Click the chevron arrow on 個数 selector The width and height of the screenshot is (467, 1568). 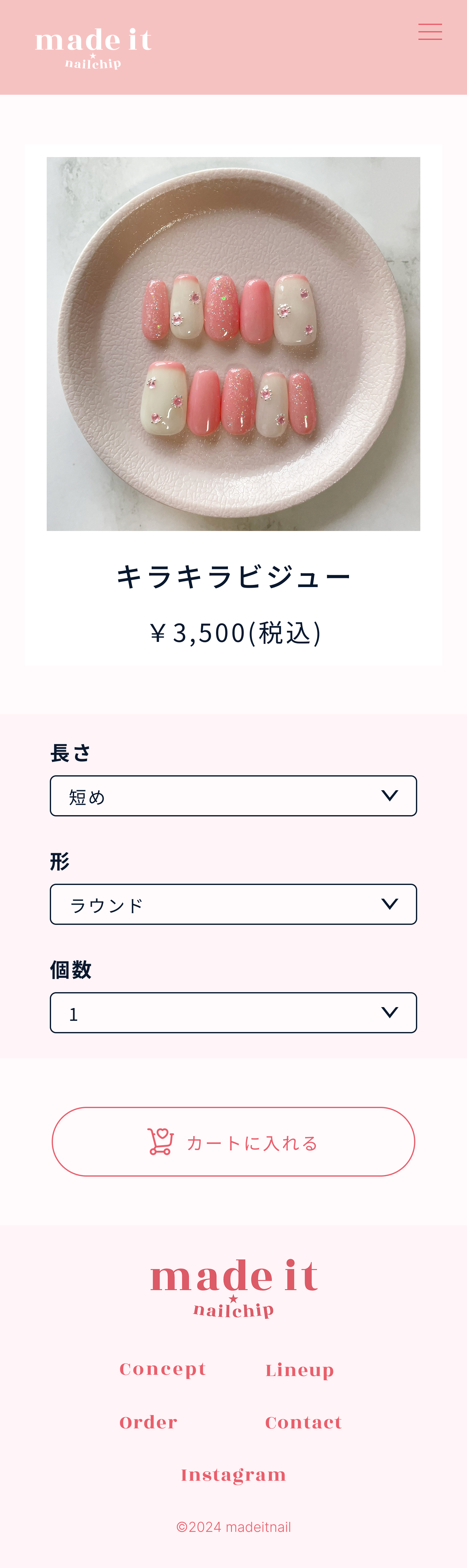pos(389,1012)
